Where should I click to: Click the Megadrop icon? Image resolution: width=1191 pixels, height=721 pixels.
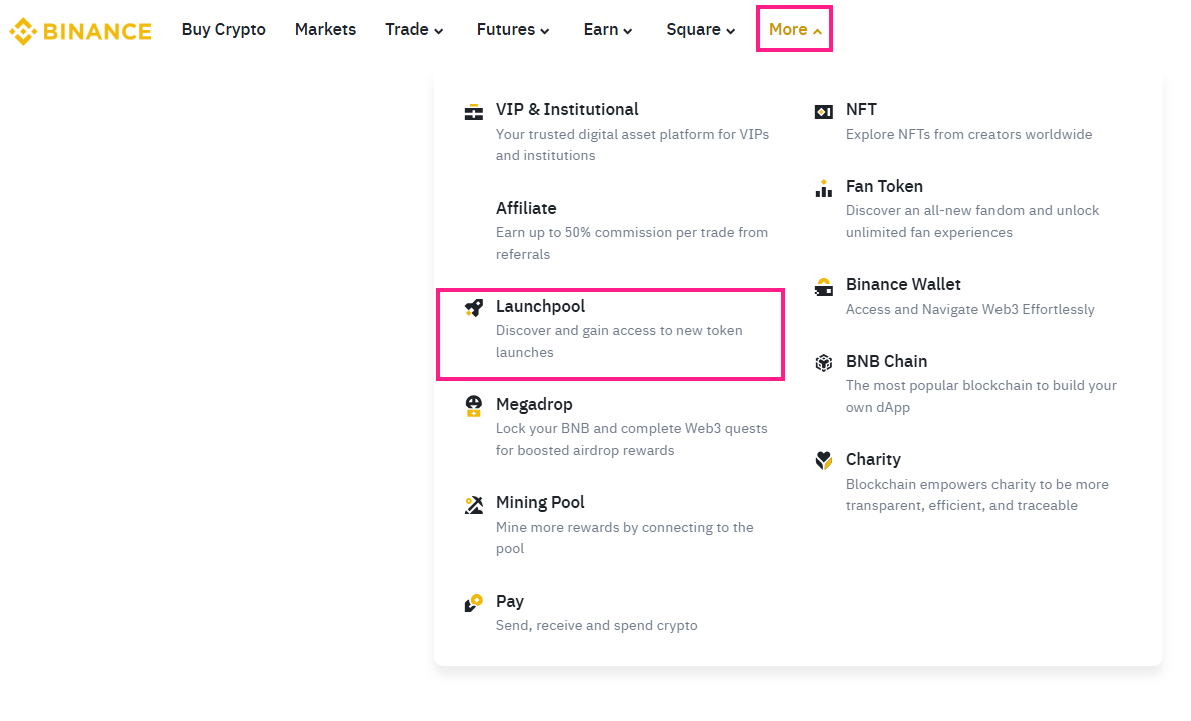pyautogui.click(x=473, y=406)
